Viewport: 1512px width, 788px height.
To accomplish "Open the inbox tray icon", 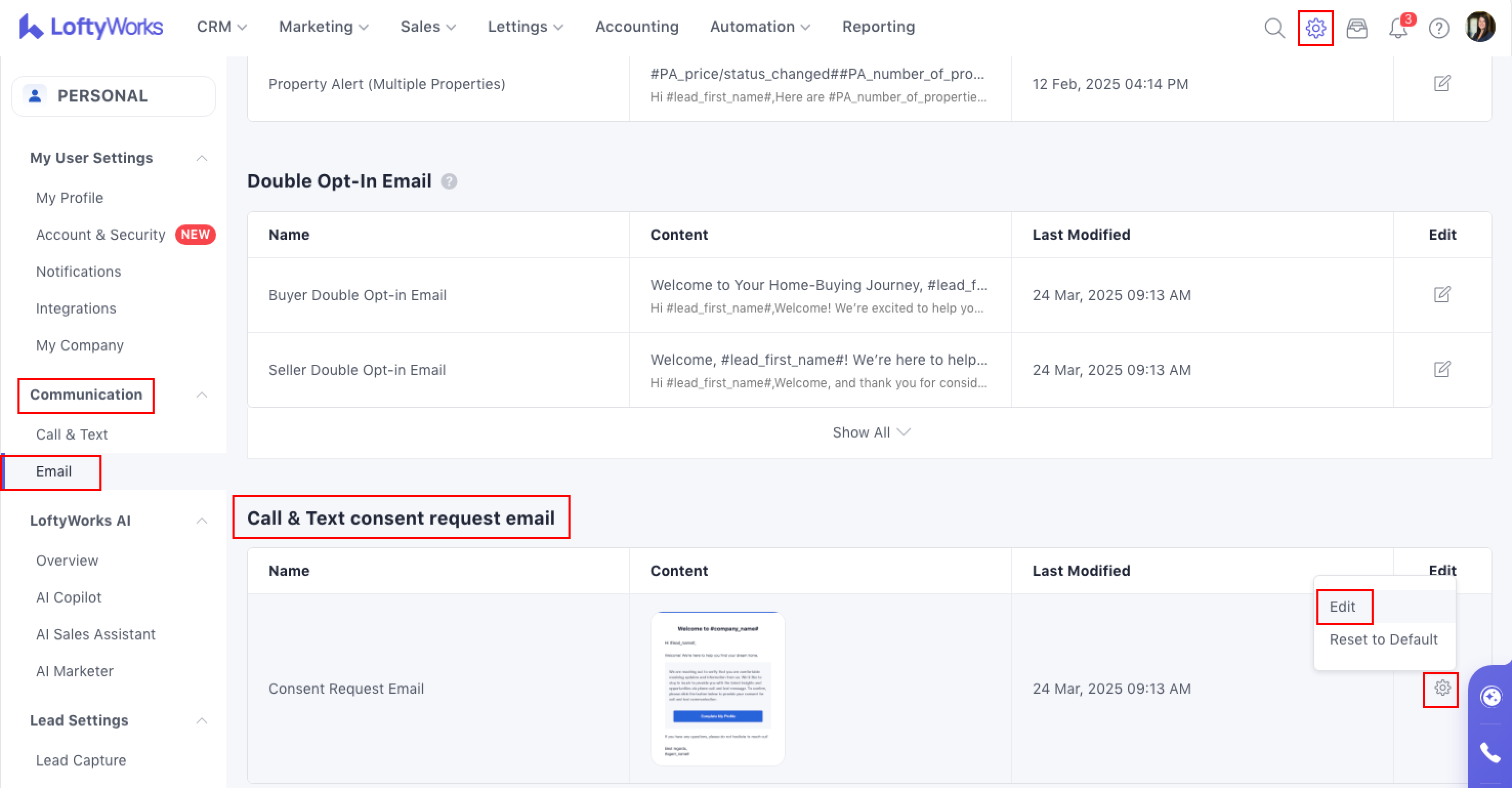I will coord(1356,28).
